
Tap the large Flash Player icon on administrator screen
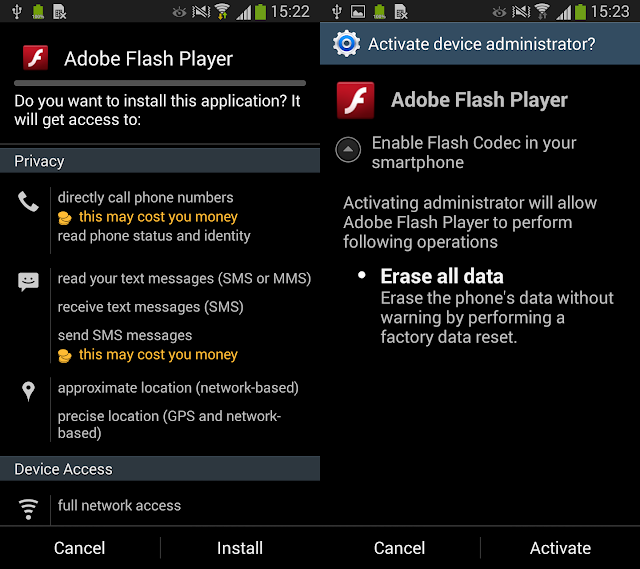click(356, 100)
